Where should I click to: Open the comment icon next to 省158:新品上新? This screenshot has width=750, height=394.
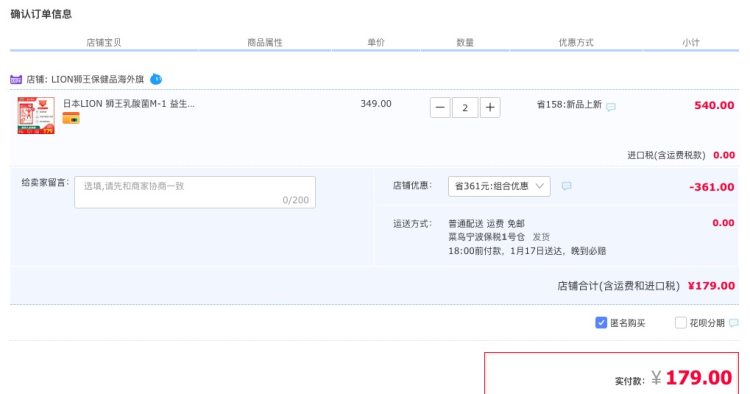coord(611,107)
